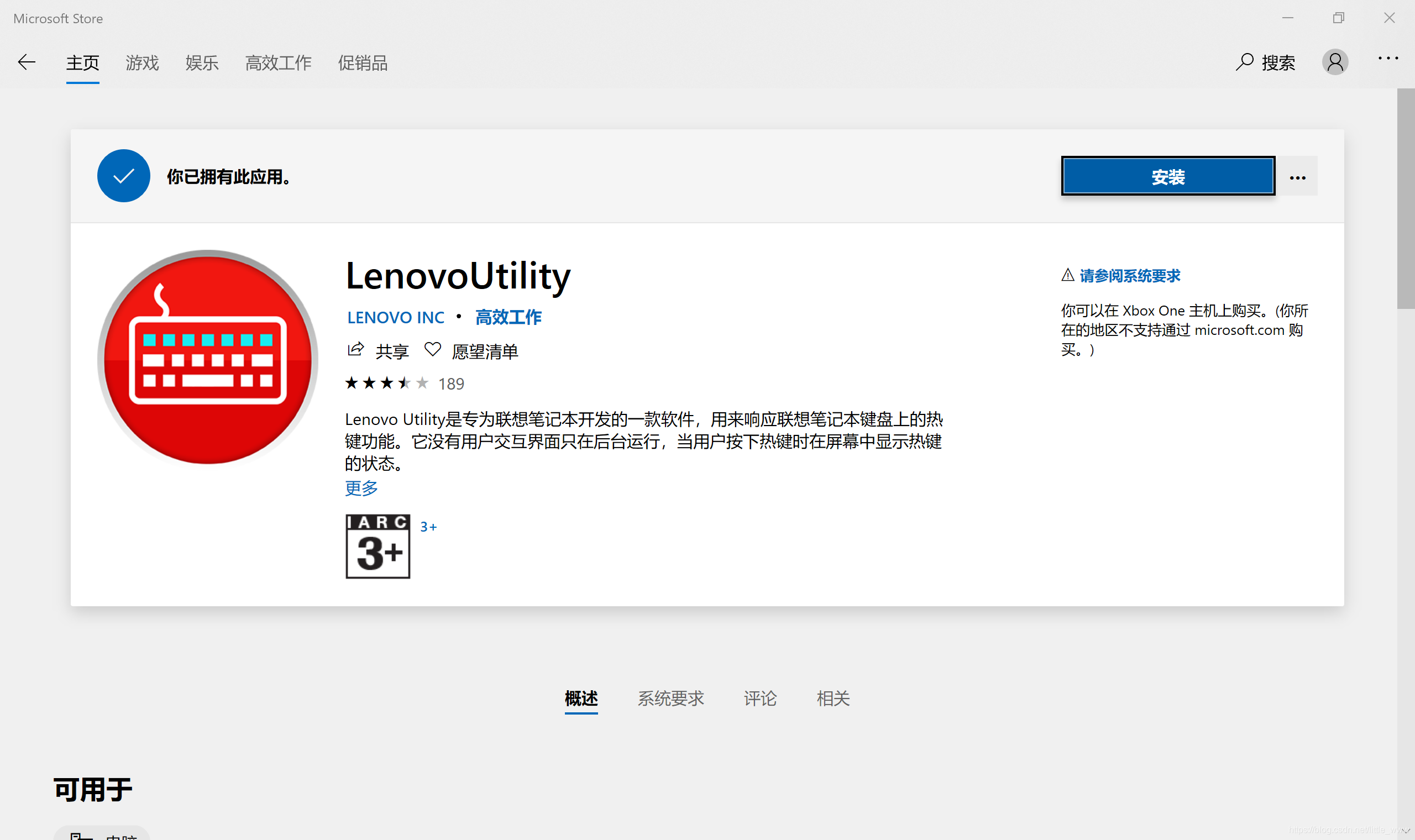Click the scrollbar down arrow

pyautogui.click(x=1406, y=831)
